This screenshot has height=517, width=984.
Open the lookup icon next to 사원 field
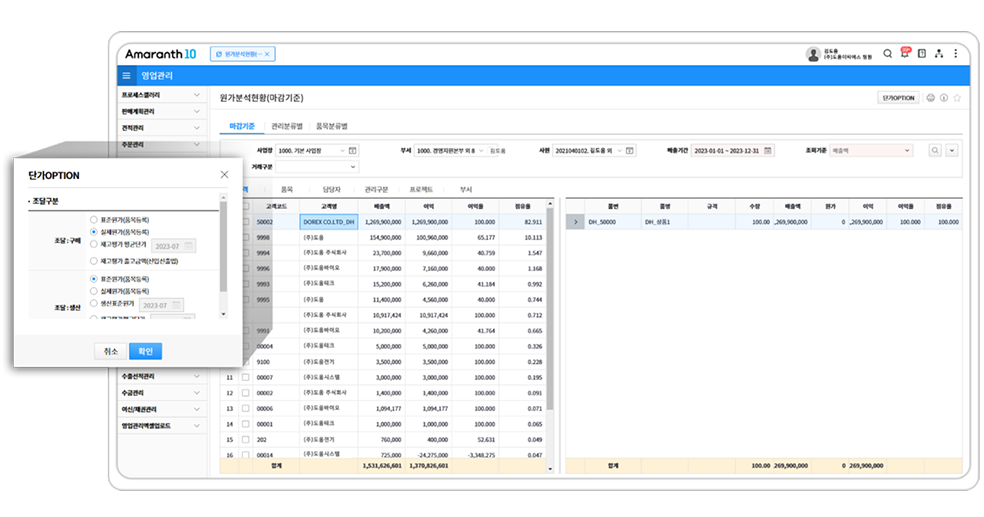pos(629,151)
